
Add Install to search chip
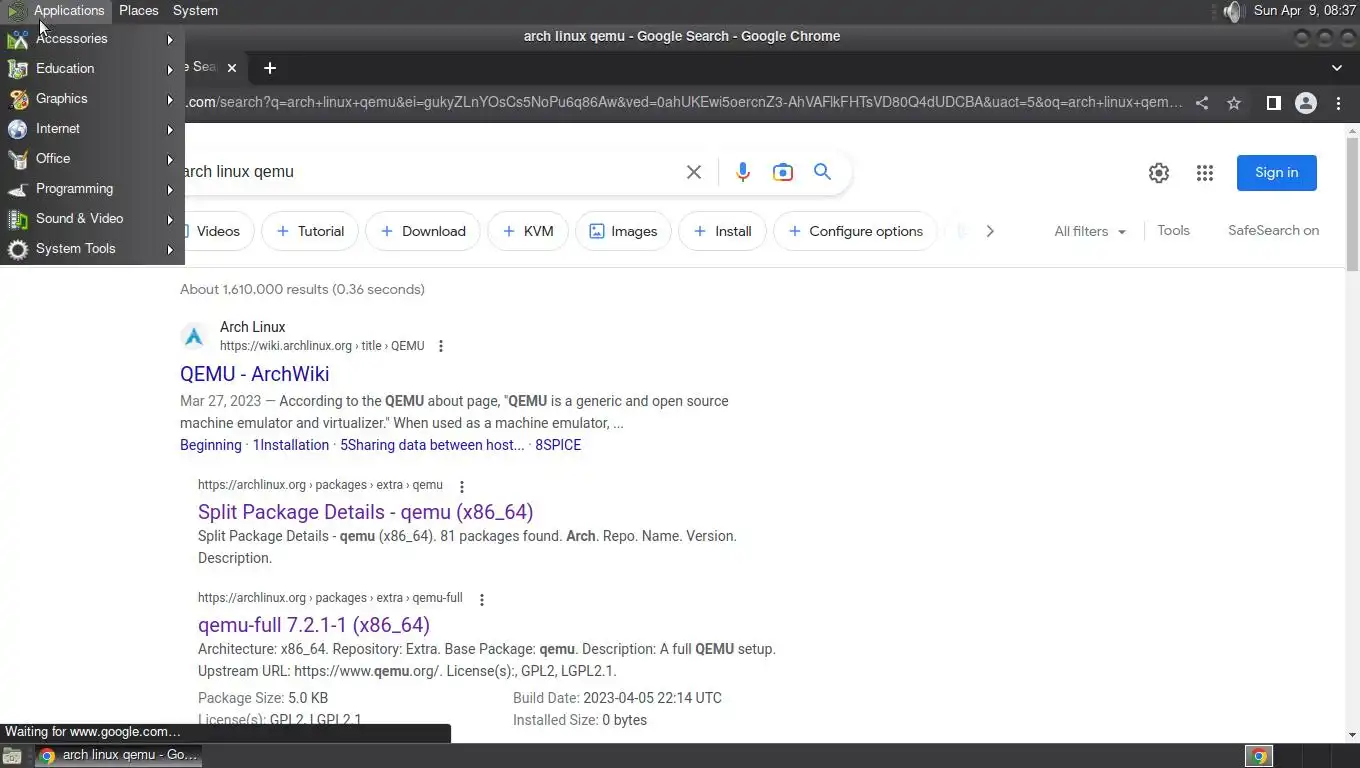722,231
